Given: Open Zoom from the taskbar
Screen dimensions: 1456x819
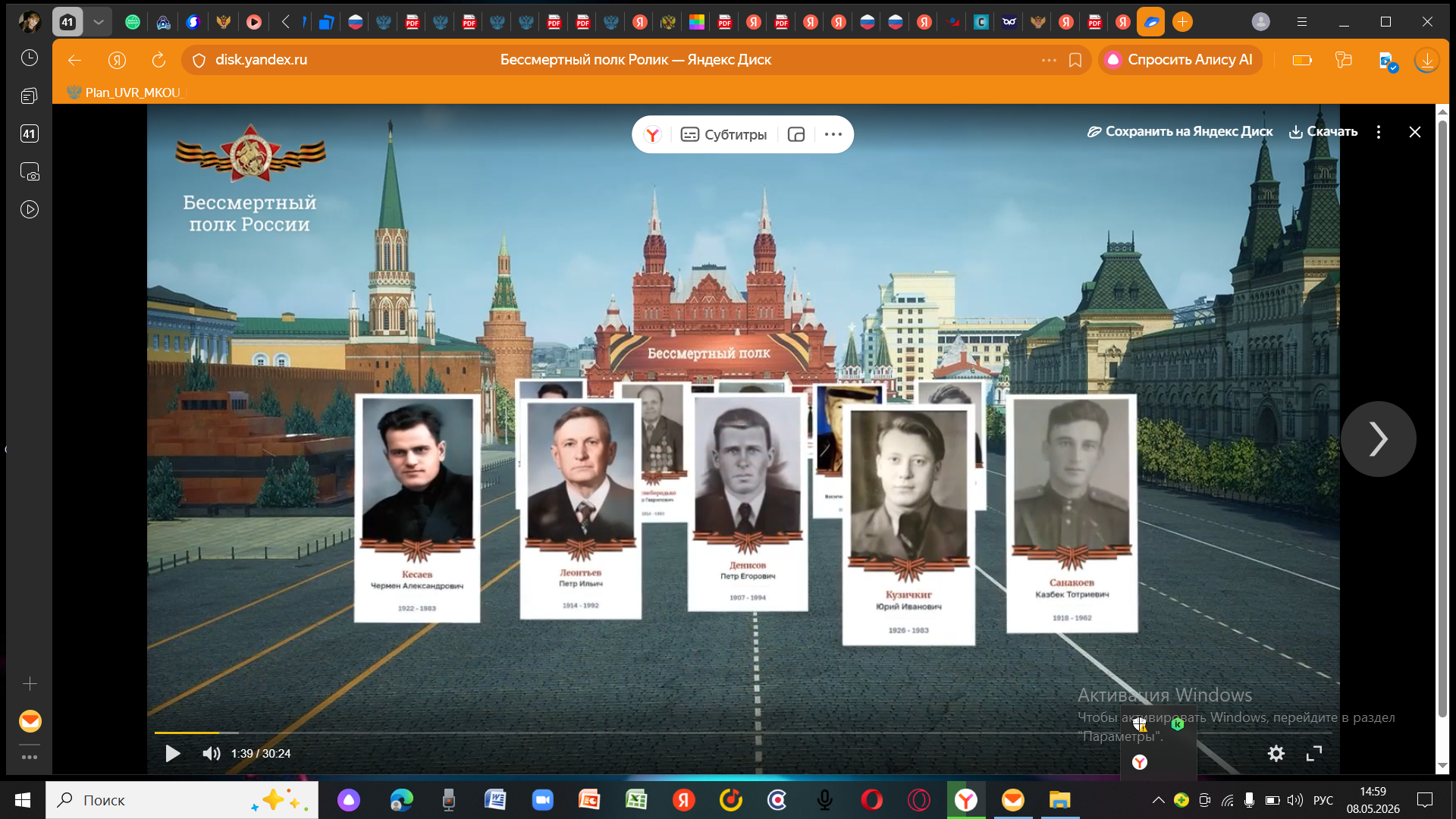Looking at the screenshot, I should click(x=543, y=800).
